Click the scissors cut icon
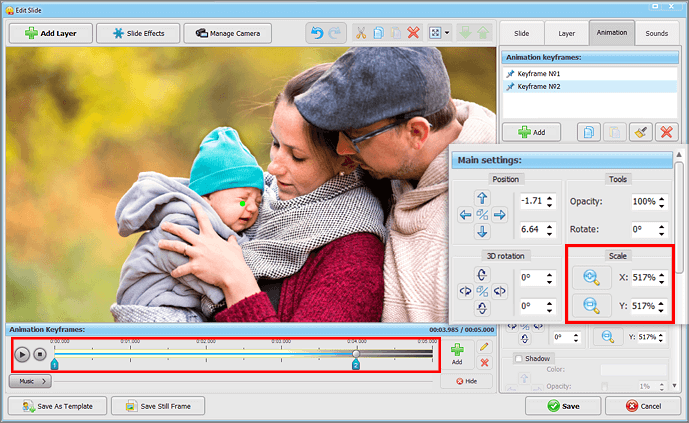Screen dimensions: 689x423 [x=361, y=33]
